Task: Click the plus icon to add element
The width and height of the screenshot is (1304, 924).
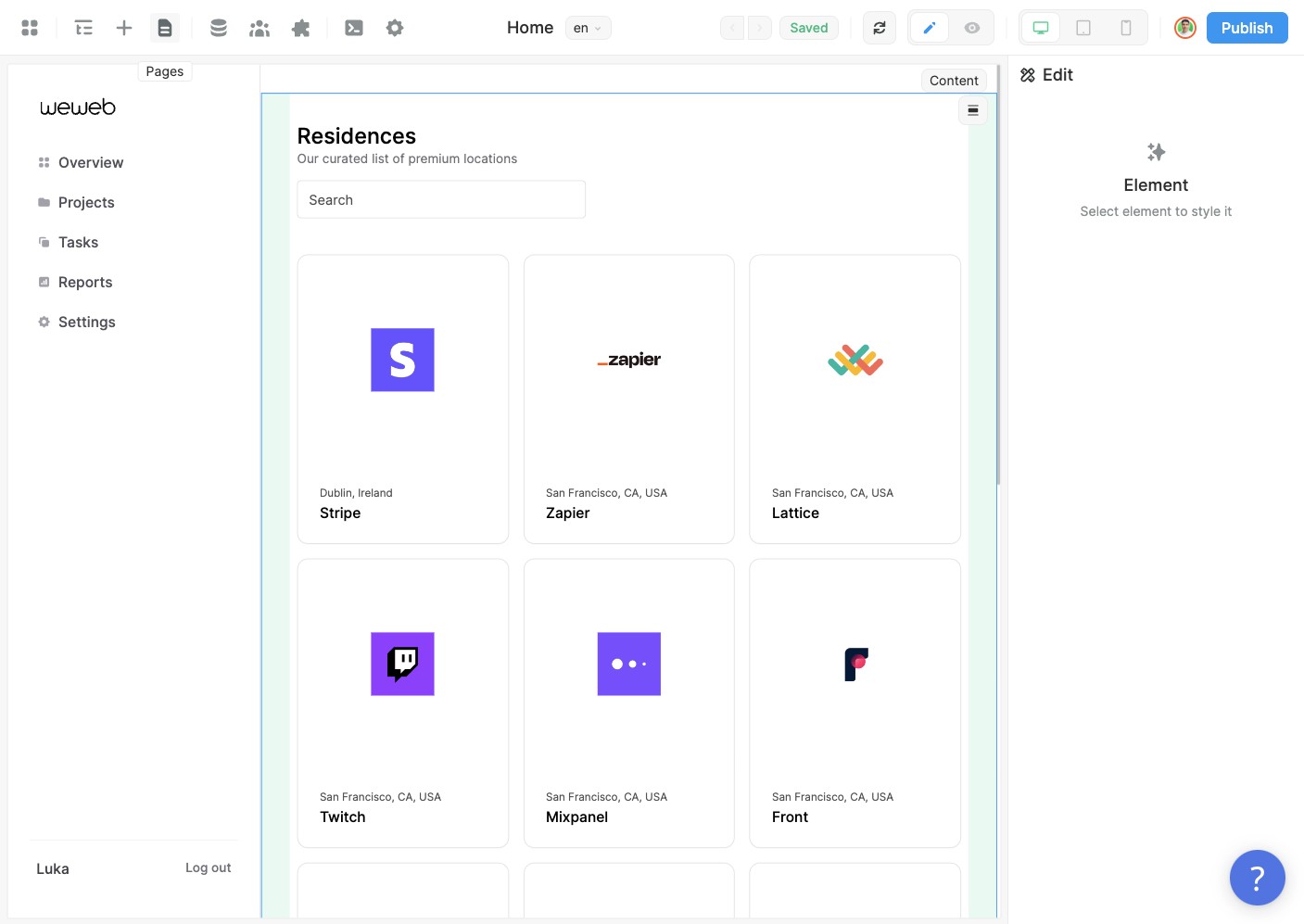Action: (x=124, y=28)
